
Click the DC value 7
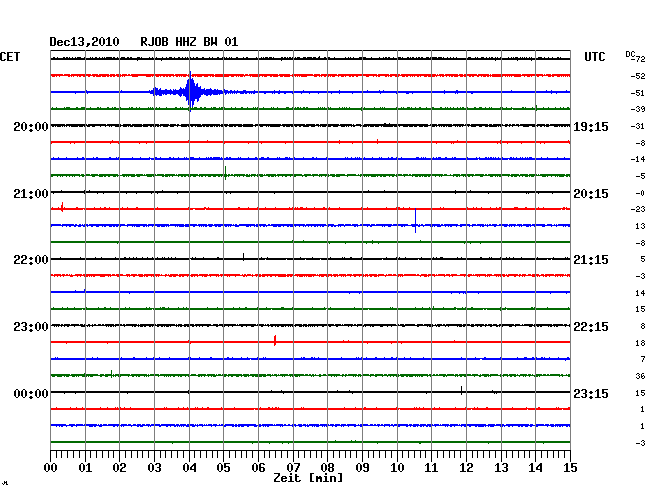click(x=643, y=359)
